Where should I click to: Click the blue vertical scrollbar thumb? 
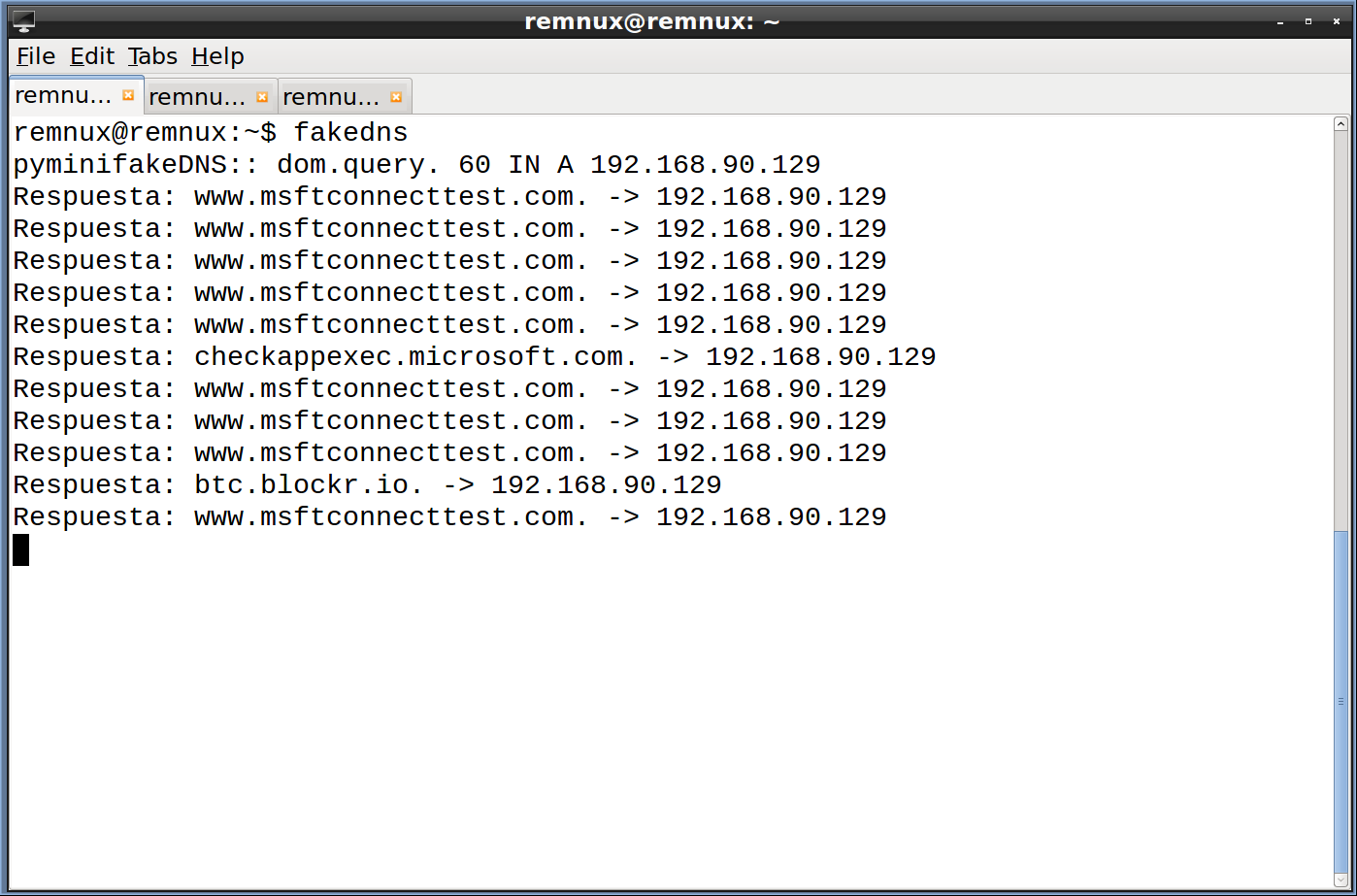coord(1340,700)
